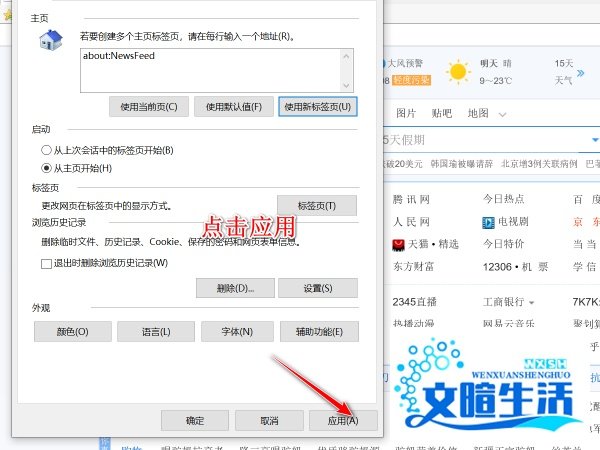Image resolution: width=600 pixels, height=450 pixels.
Task: Select 从上次会话中的标签页开始(B) radio option
Action: [107, 150]
